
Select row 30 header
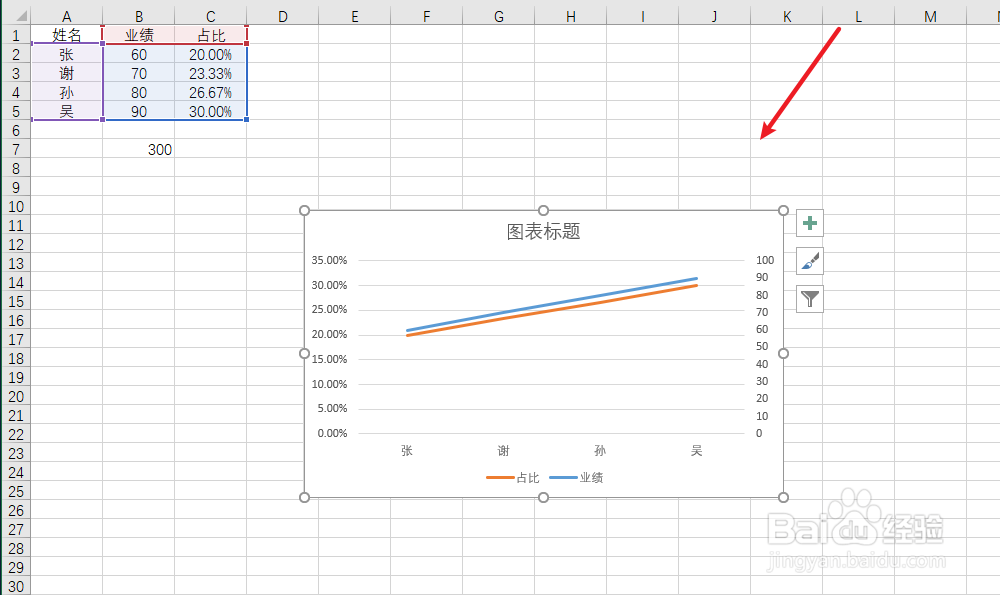click(16, 586)
